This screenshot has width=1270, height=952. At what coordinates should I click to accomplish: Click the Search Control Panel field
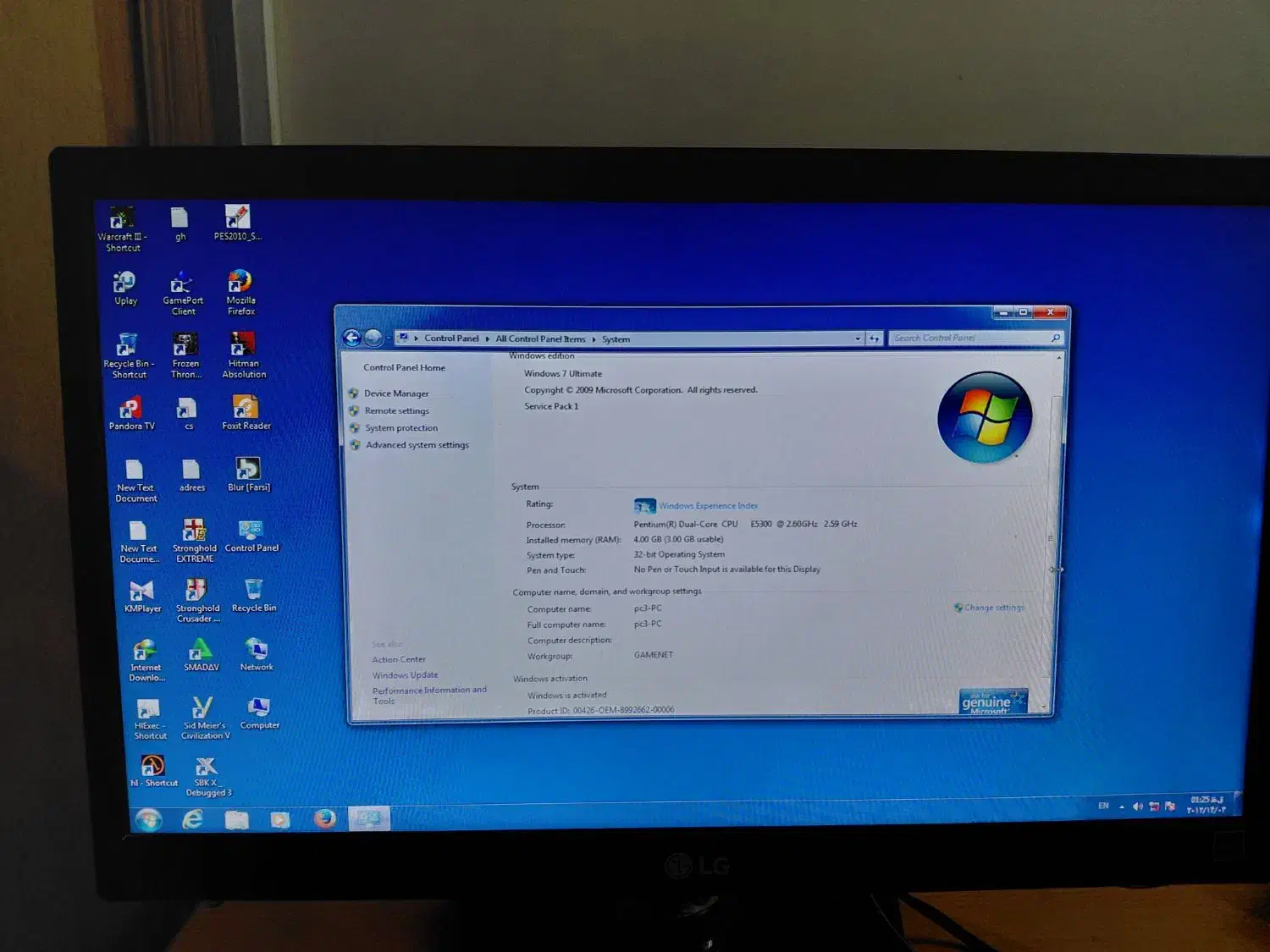[975, 338]
